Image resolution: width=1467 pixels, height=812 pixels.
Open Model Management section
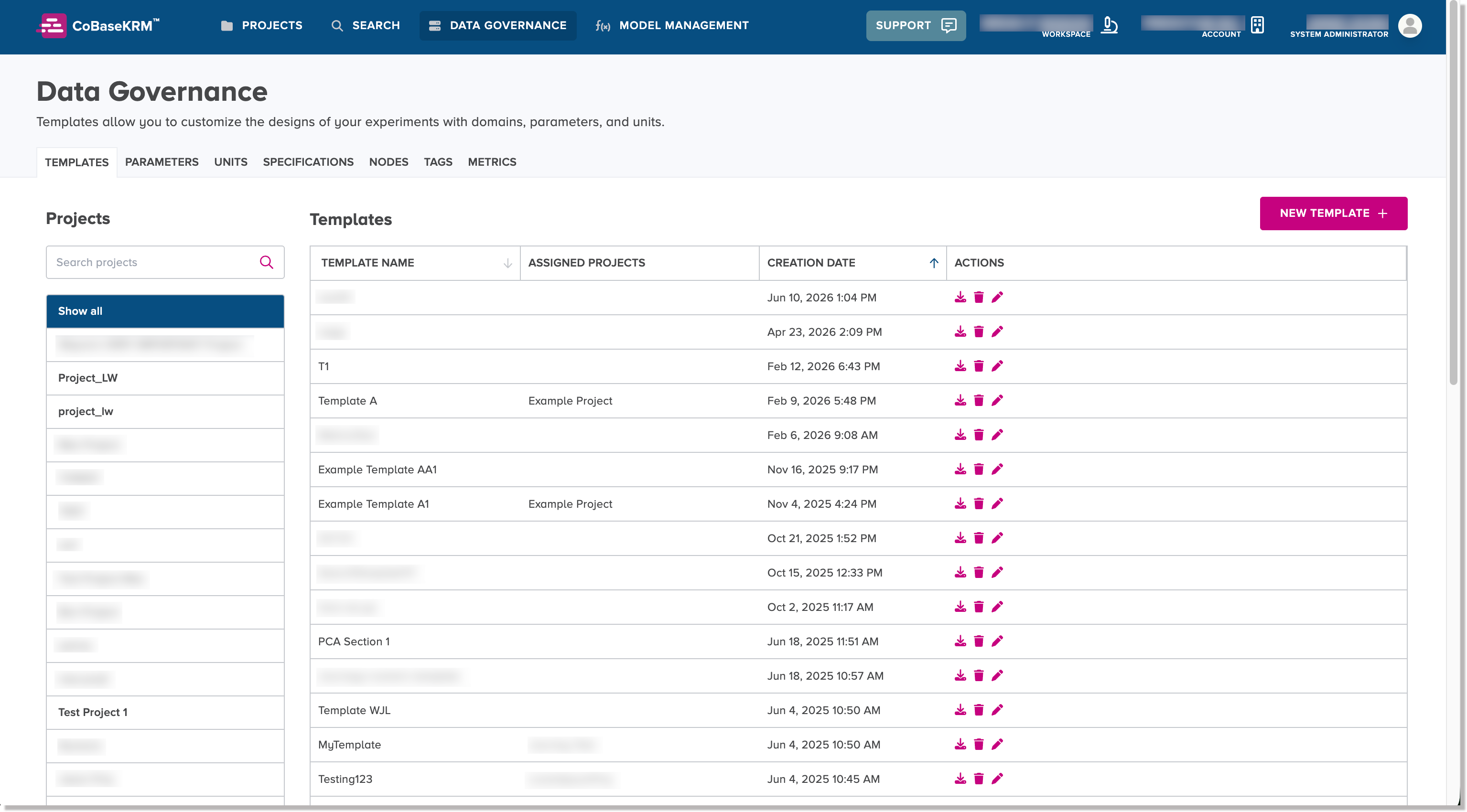(672, 26)
